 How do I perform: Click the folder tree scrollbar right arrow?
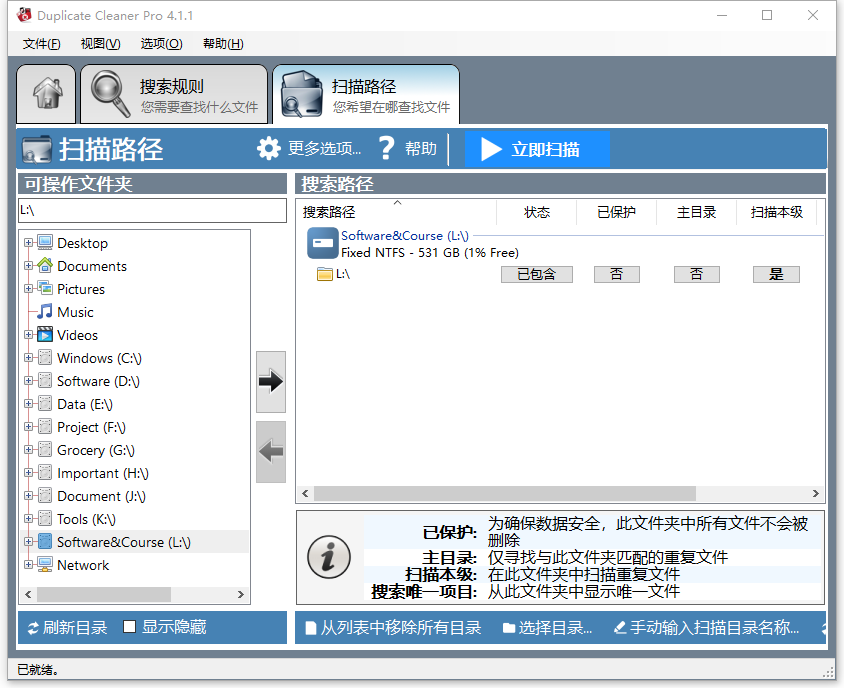241,594
